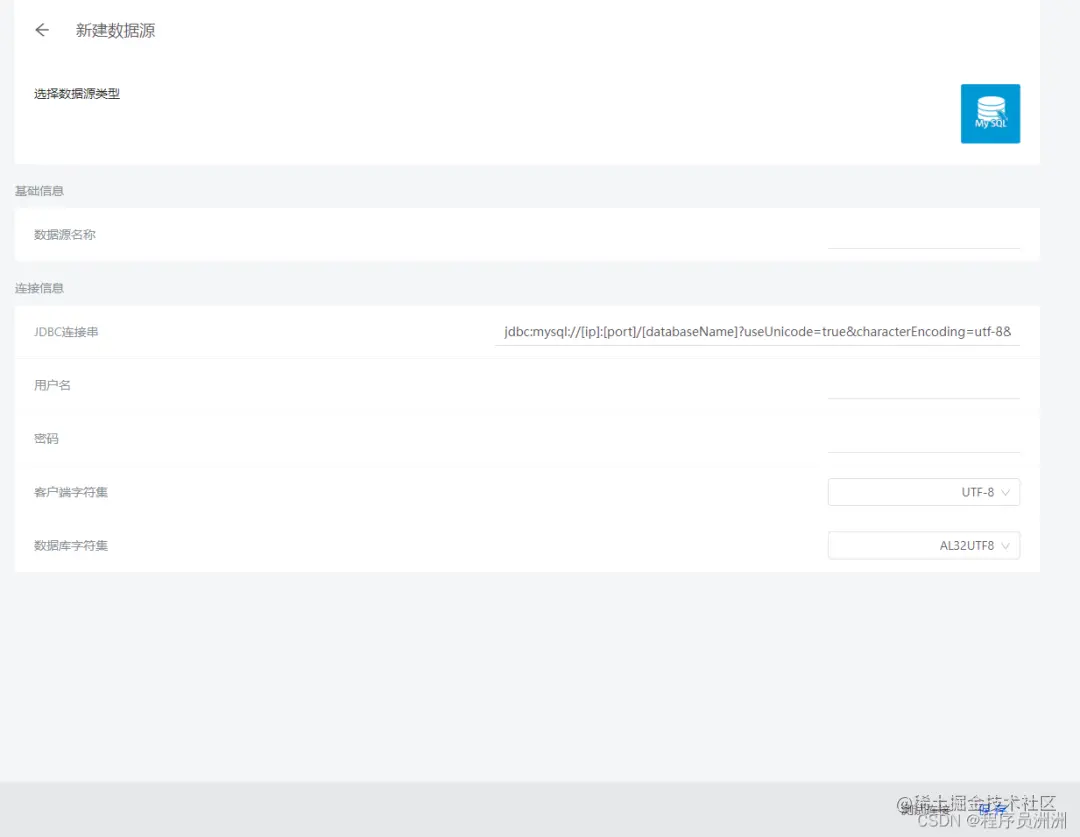Click the 选择数据源类型 heading
Screen dimensions: 1080x837
pos(77,94)
